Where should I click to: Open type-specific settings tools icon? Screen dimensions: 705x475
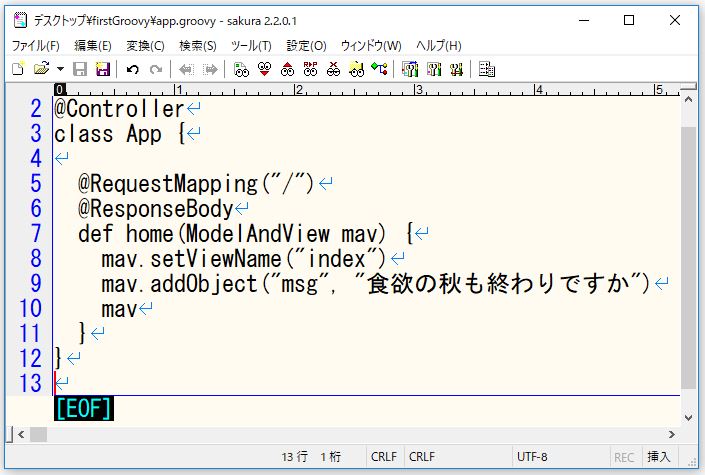pos(434,69)
